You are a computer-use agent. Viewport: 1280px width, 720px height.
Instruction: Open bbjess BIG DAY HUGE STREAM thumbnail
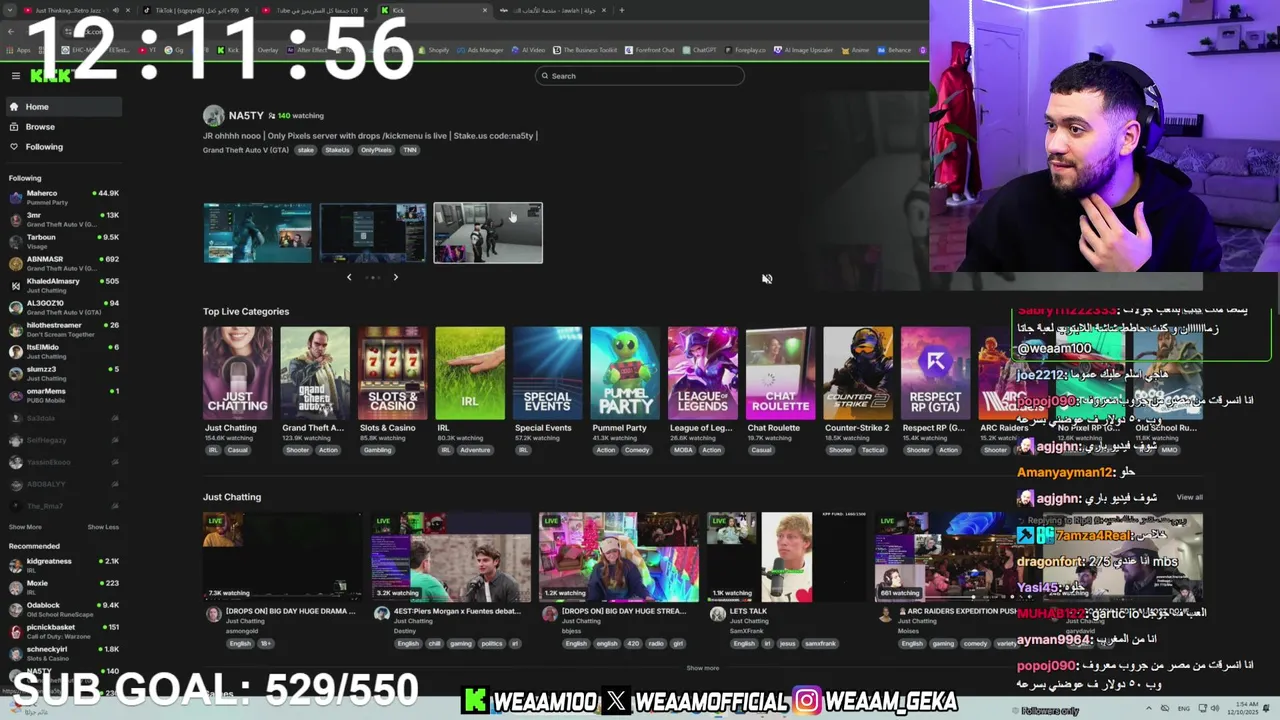[x=619, y=557]
